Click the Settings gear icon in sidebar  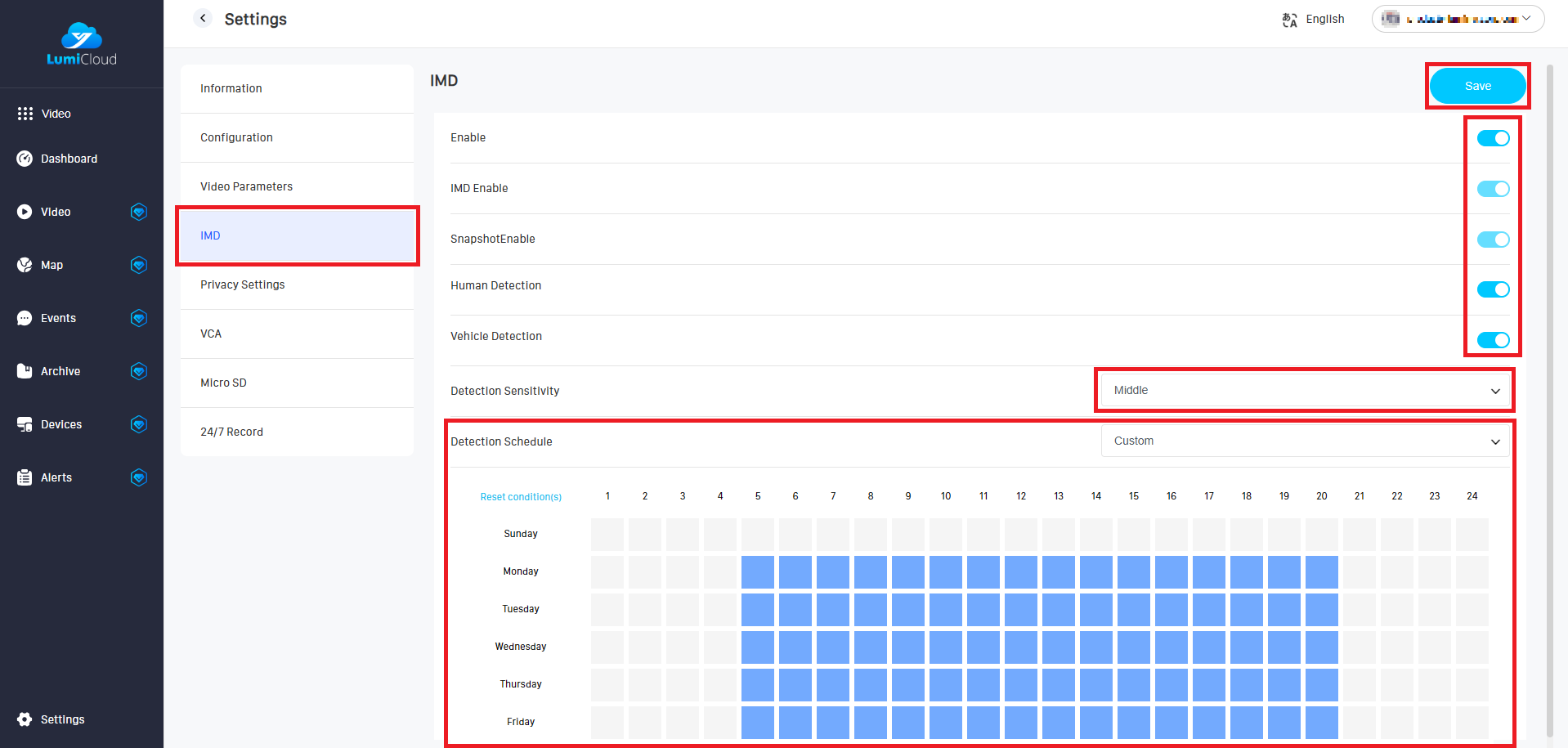tap(25, 719)
